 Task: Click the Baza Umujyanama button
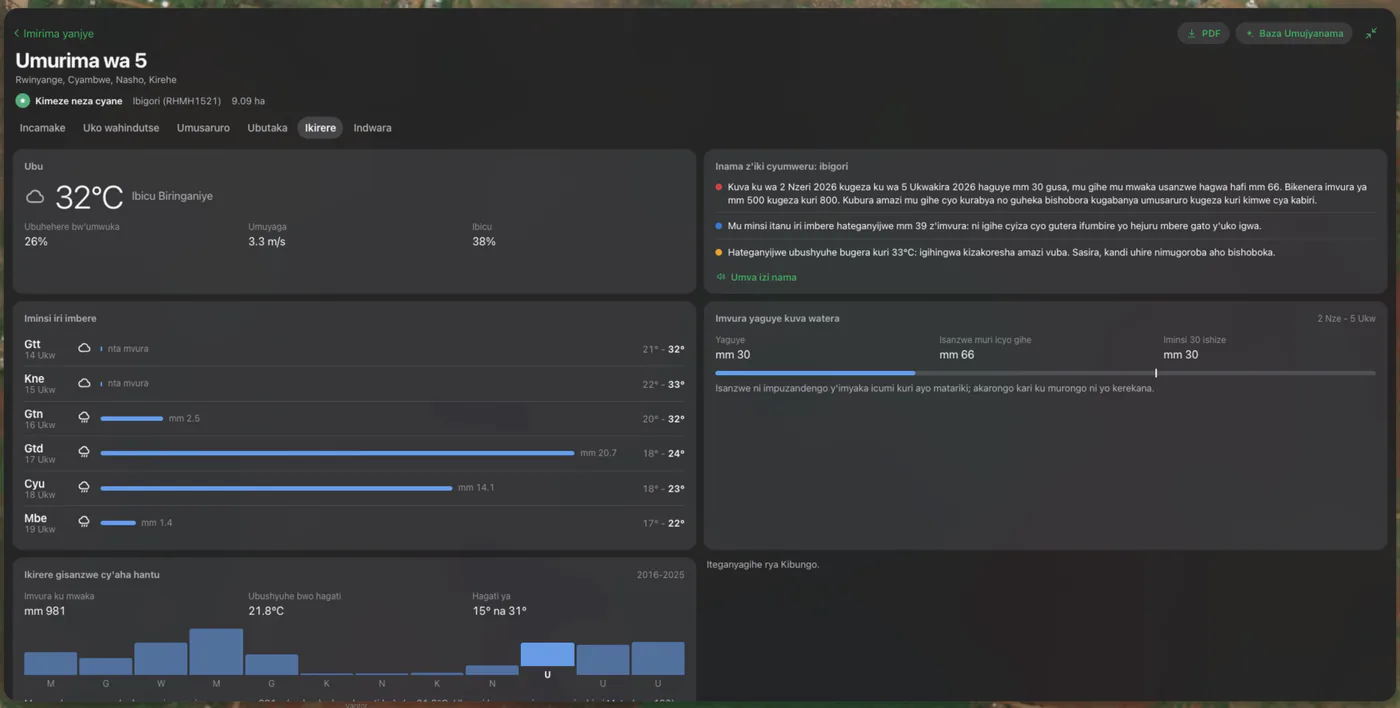tap(1294, 33)
